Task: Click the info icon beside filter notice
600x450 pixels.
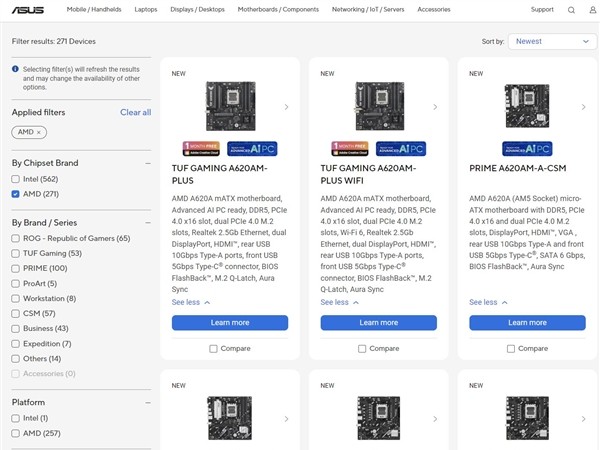Action: click(15, 69)
